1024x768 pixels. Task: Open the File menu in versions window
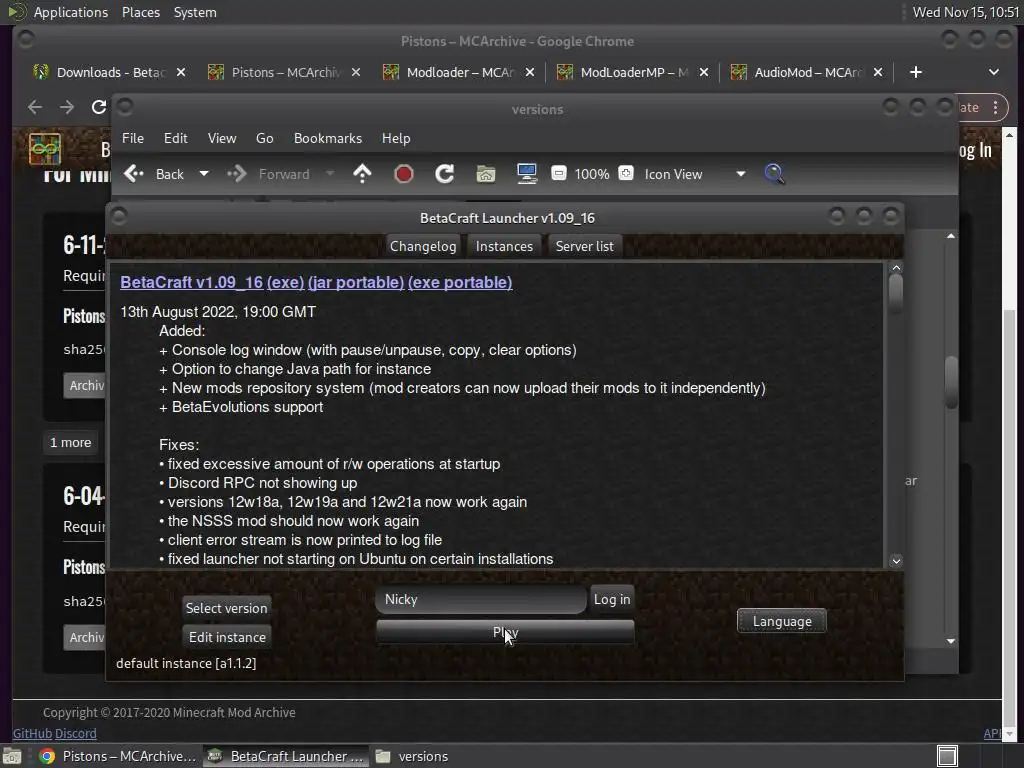[133, 138]
